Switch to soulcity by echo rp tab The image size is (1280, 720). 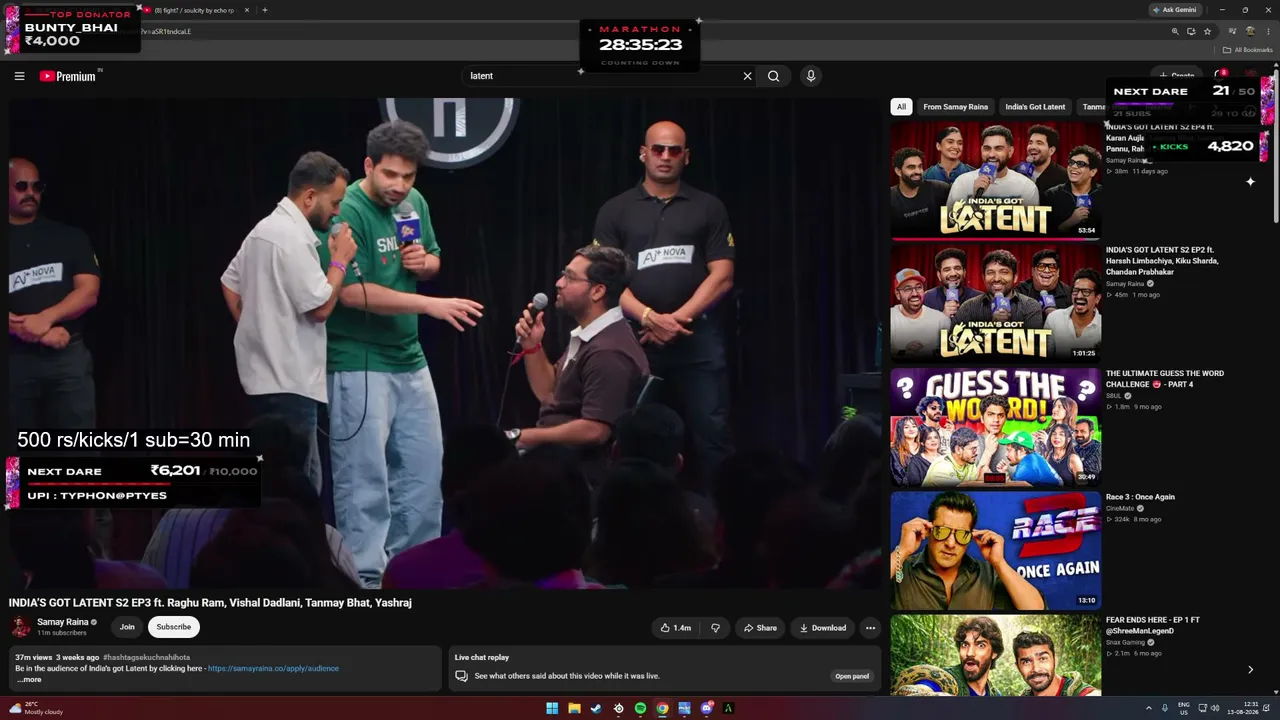coord(194,10)
